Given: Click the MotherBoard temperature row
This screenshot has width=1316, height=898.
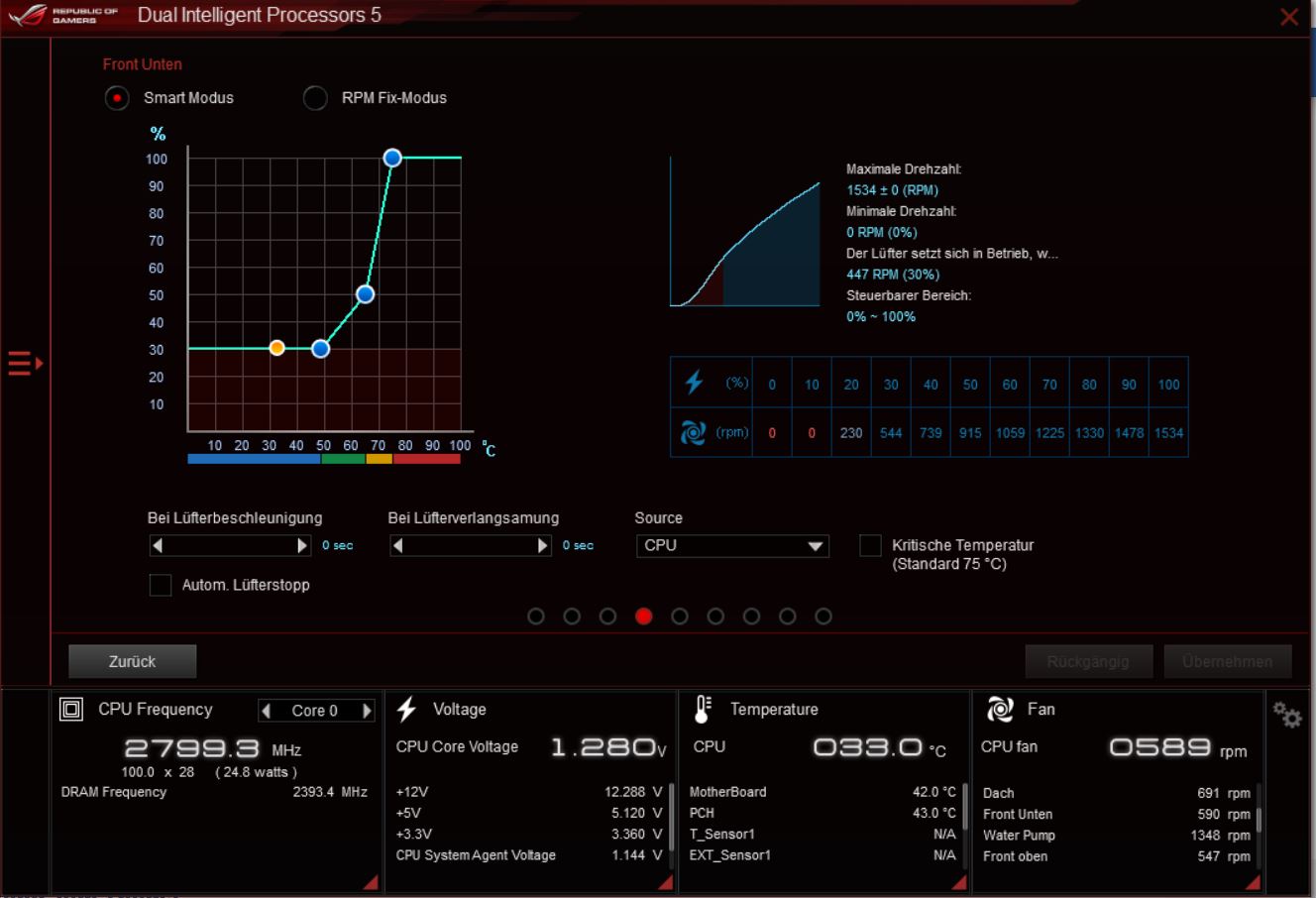Looking at the screenshot, I should [x=822, y=792].
